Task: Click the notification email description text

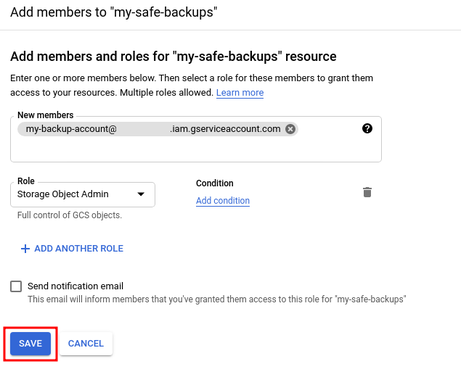Action: click(x=217, y=299)
